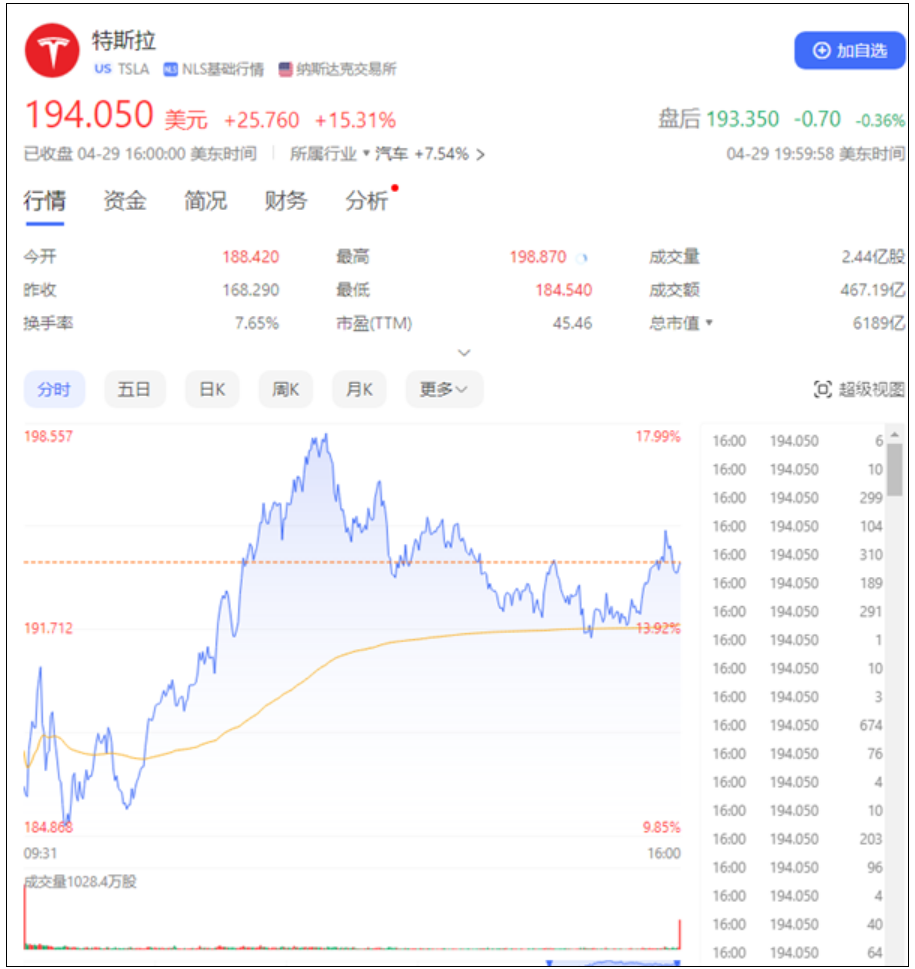Click the after-hours price 193.350

click(x=743, y=119)
